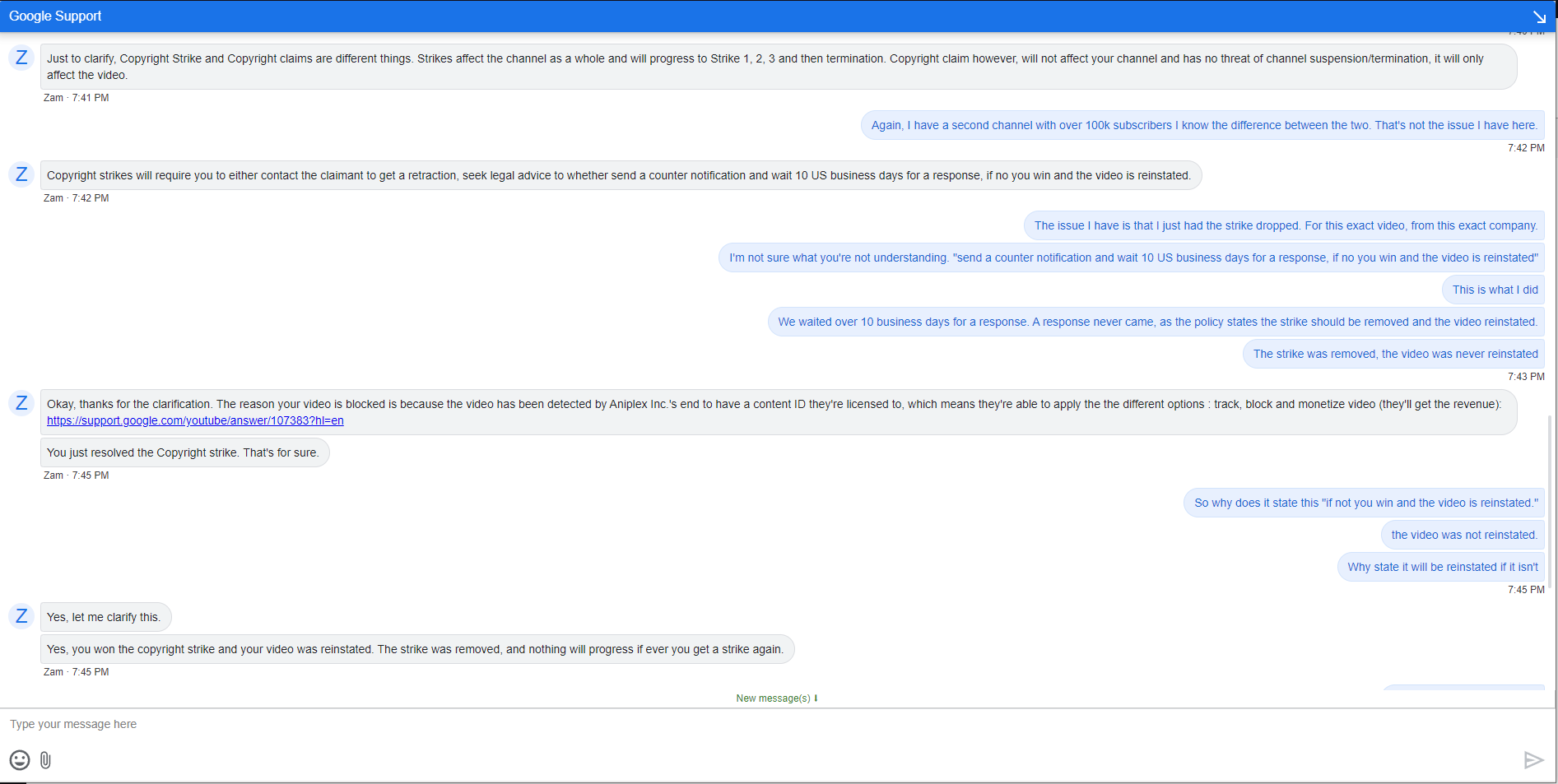Select message 'You just resolved the Copyright strike.'
This screenshot has height=784, width=1558.
click(x=184, y=452)
